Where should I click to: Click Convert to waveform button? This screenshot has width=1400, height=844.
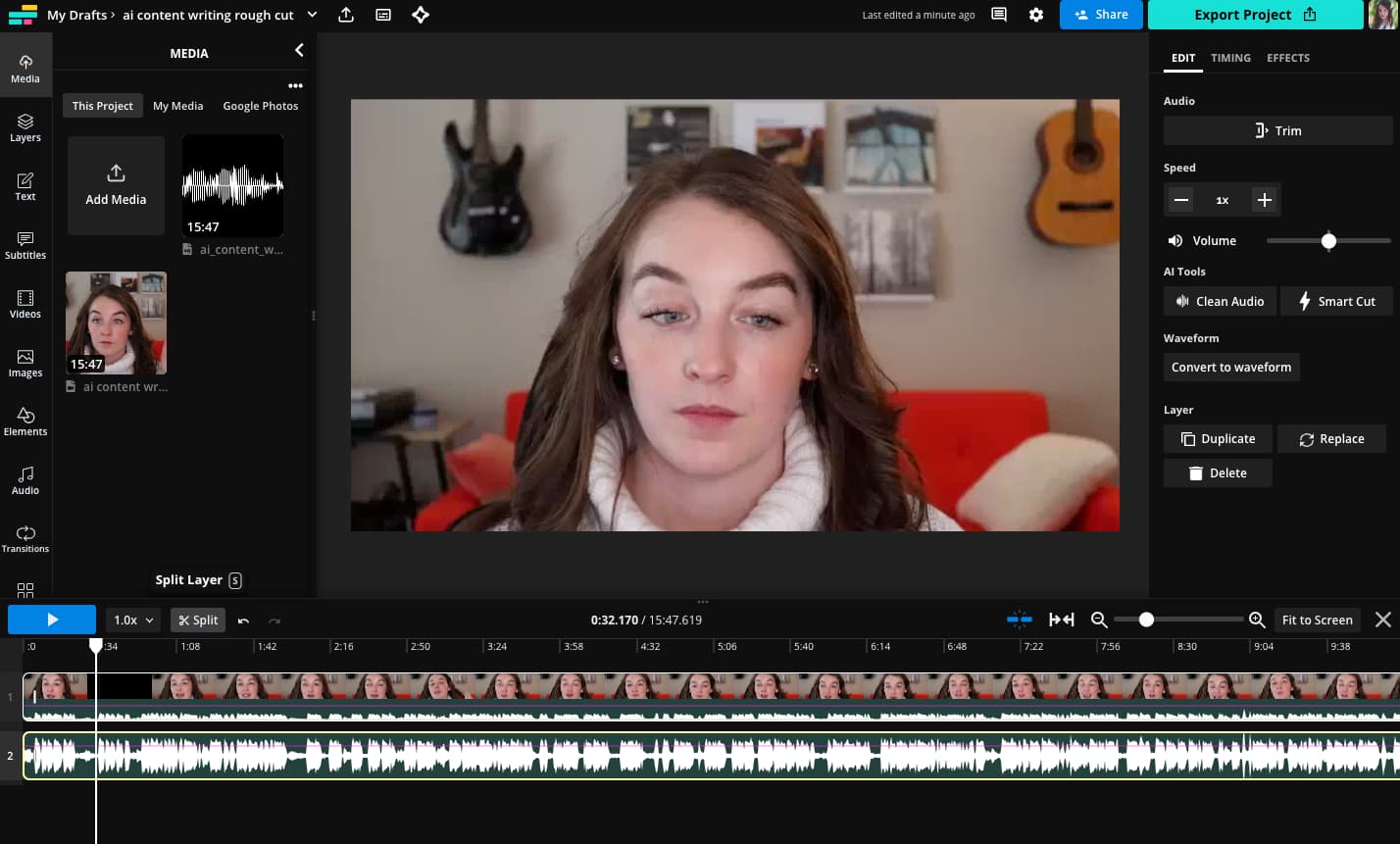pos(1230,367)
